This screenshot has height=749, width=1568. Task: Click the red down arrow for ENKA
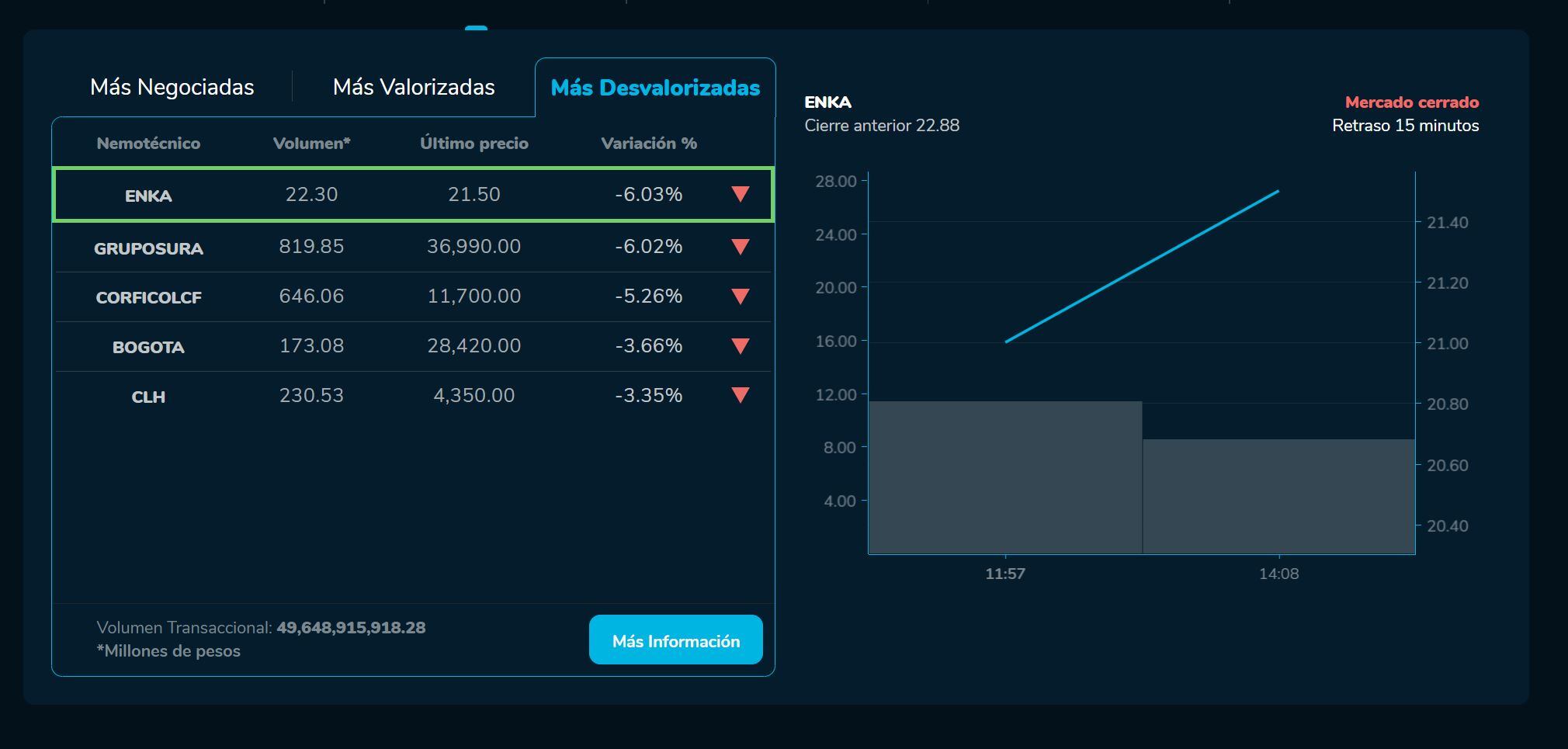point(740,194)
